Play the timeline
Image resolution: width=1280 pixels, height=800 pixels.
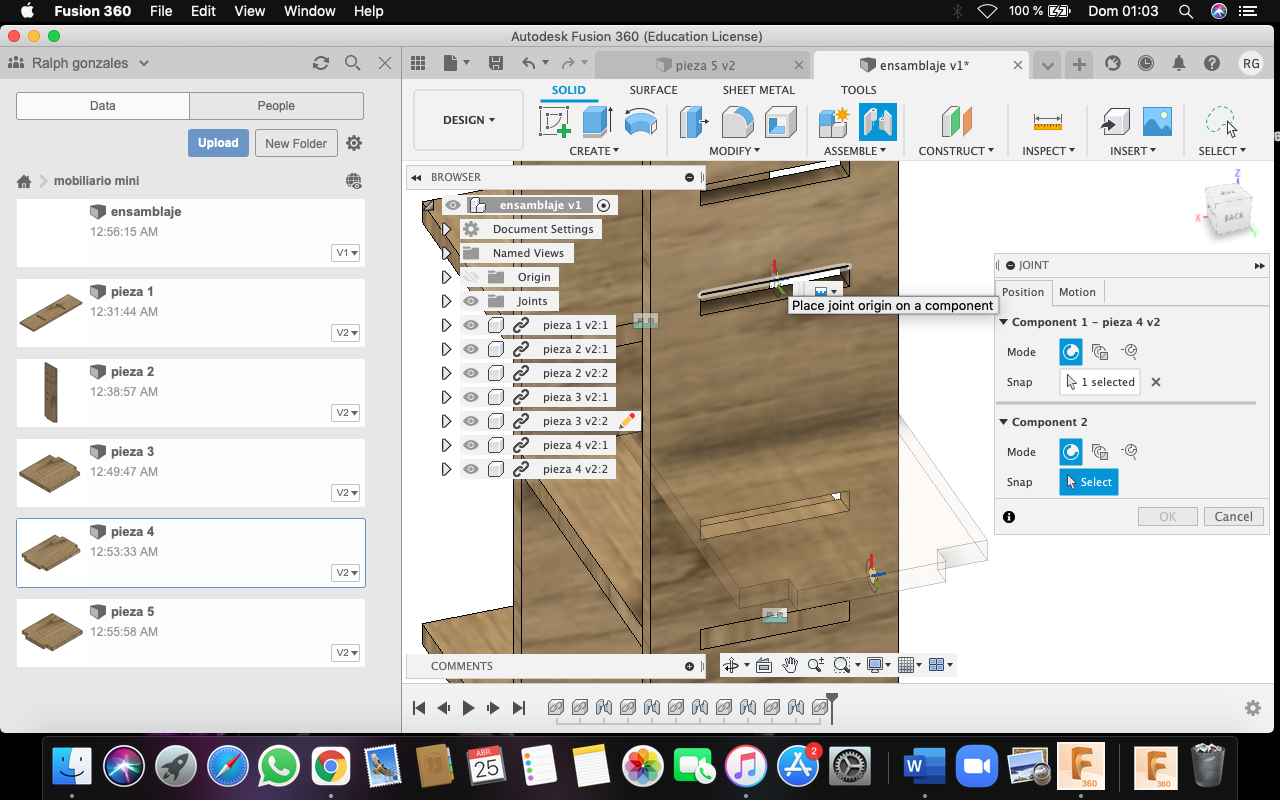coord(469,708)
